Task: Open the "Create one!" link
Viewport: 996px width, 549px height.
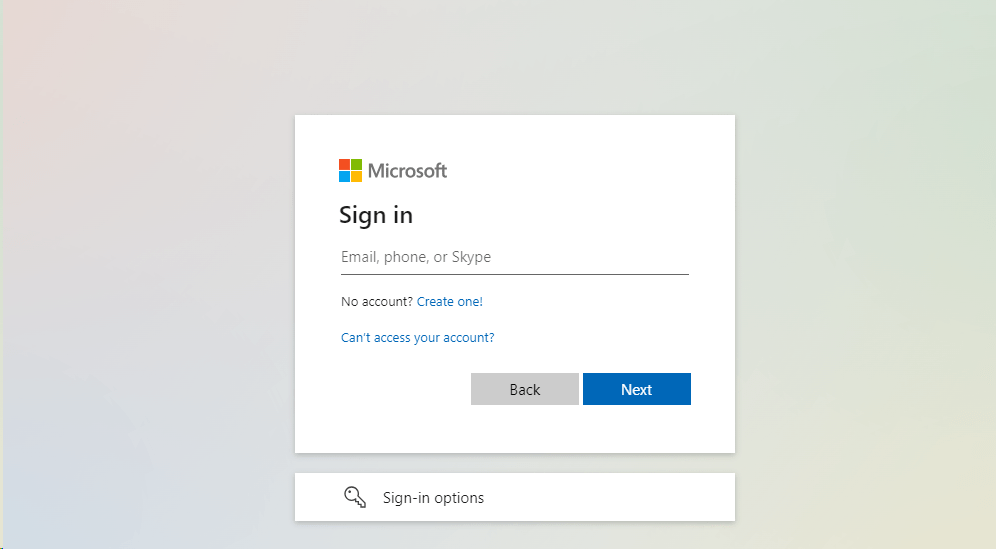Action: [450, 301]
